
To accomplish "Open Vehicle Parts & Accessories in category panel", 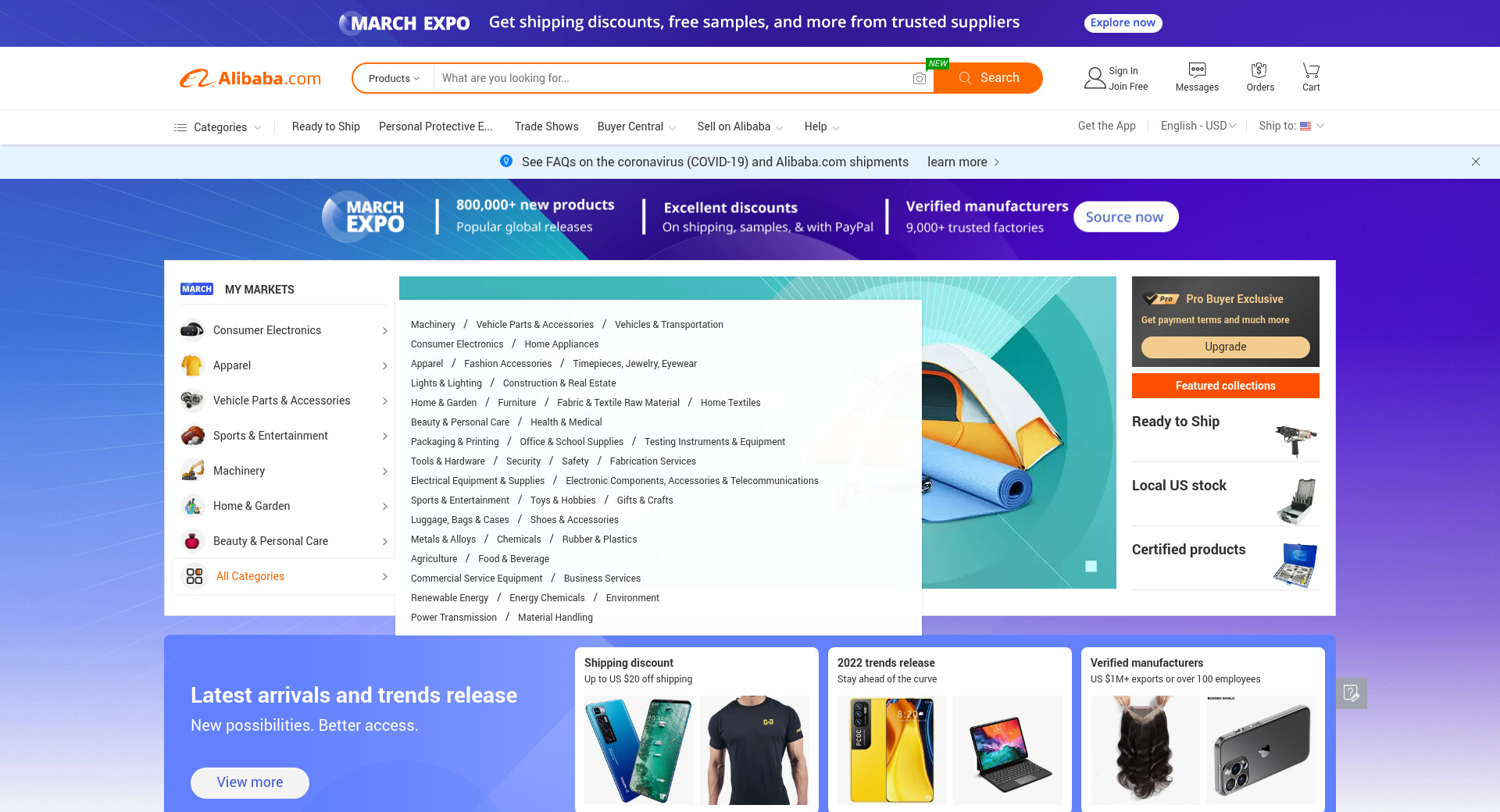I will point(535,325).
